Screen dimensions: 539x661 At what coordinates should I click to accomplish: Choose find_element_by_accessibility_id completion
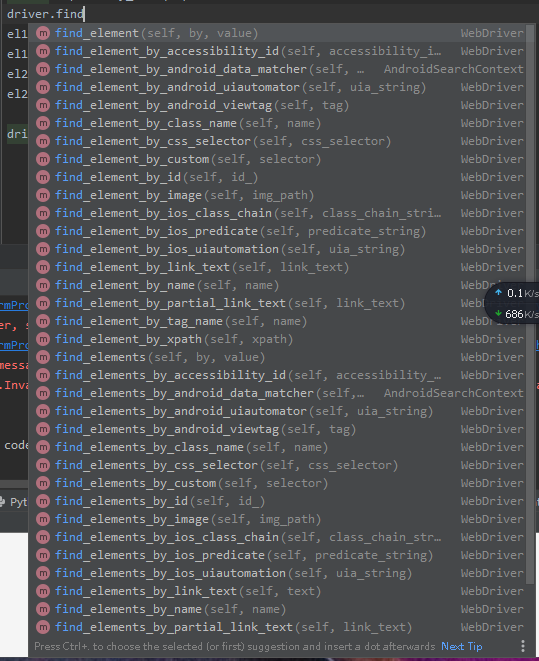(277, 51)
